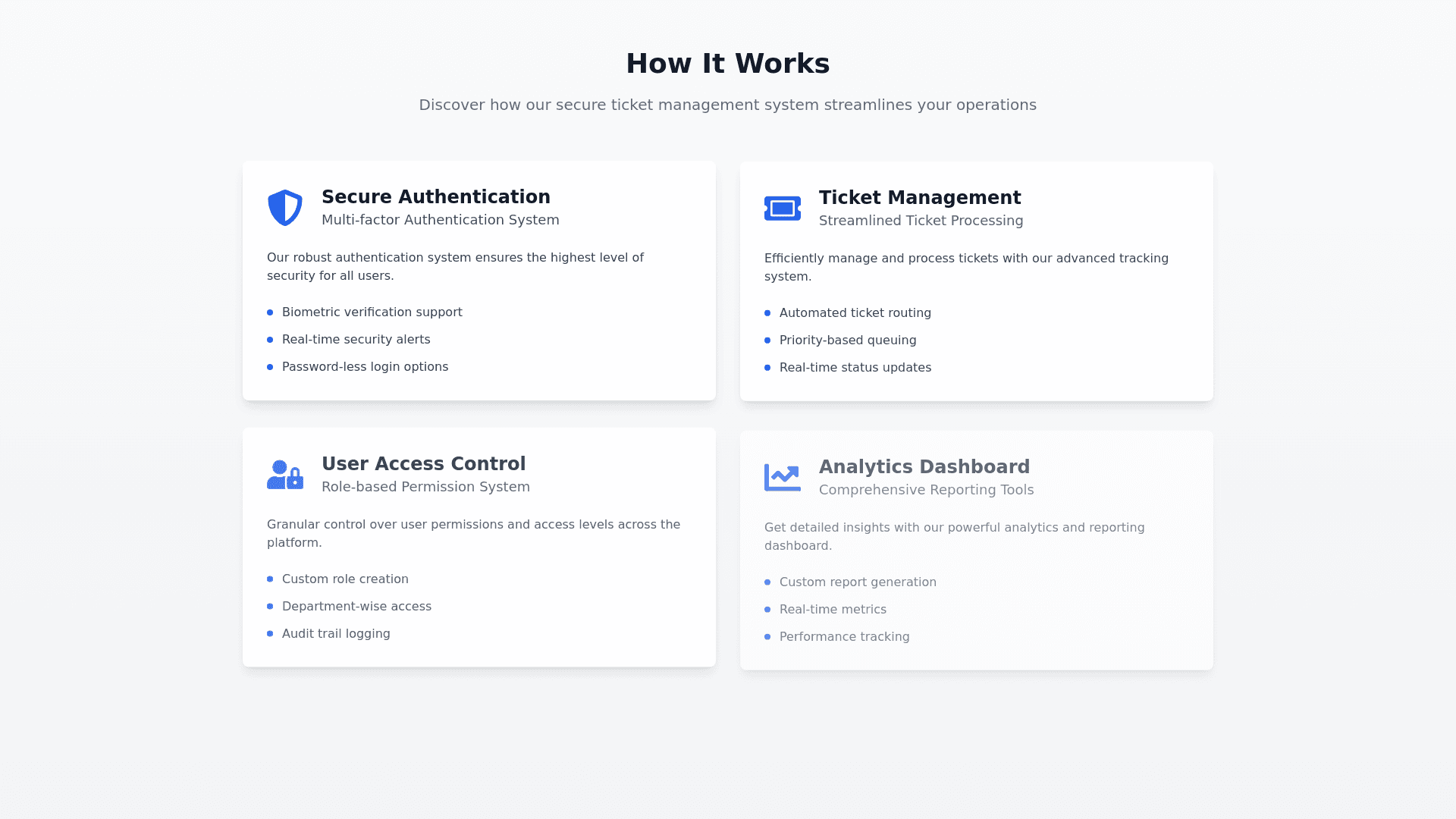Click the How It Works title

coord(727,64)
